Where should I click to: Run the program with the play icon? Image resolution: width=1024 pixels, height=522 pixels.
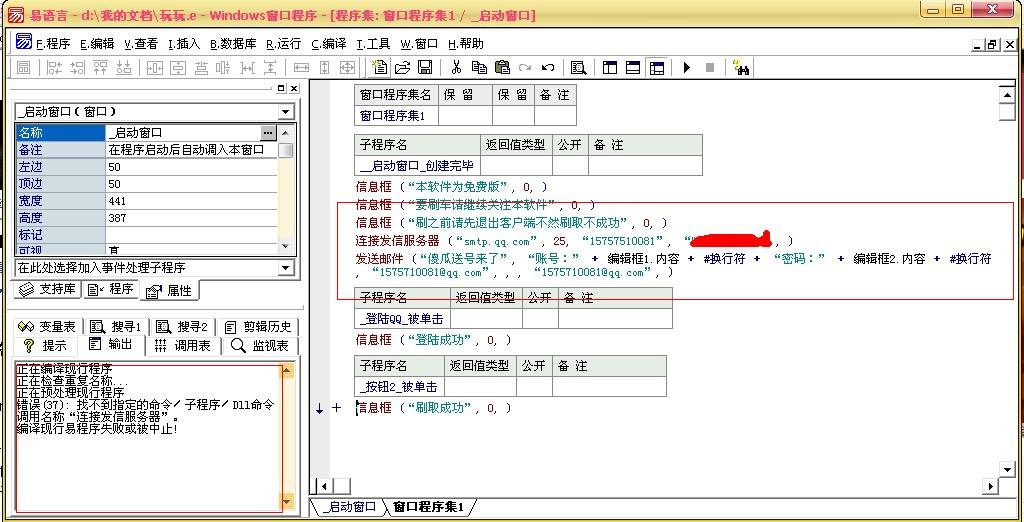(686, 67)
